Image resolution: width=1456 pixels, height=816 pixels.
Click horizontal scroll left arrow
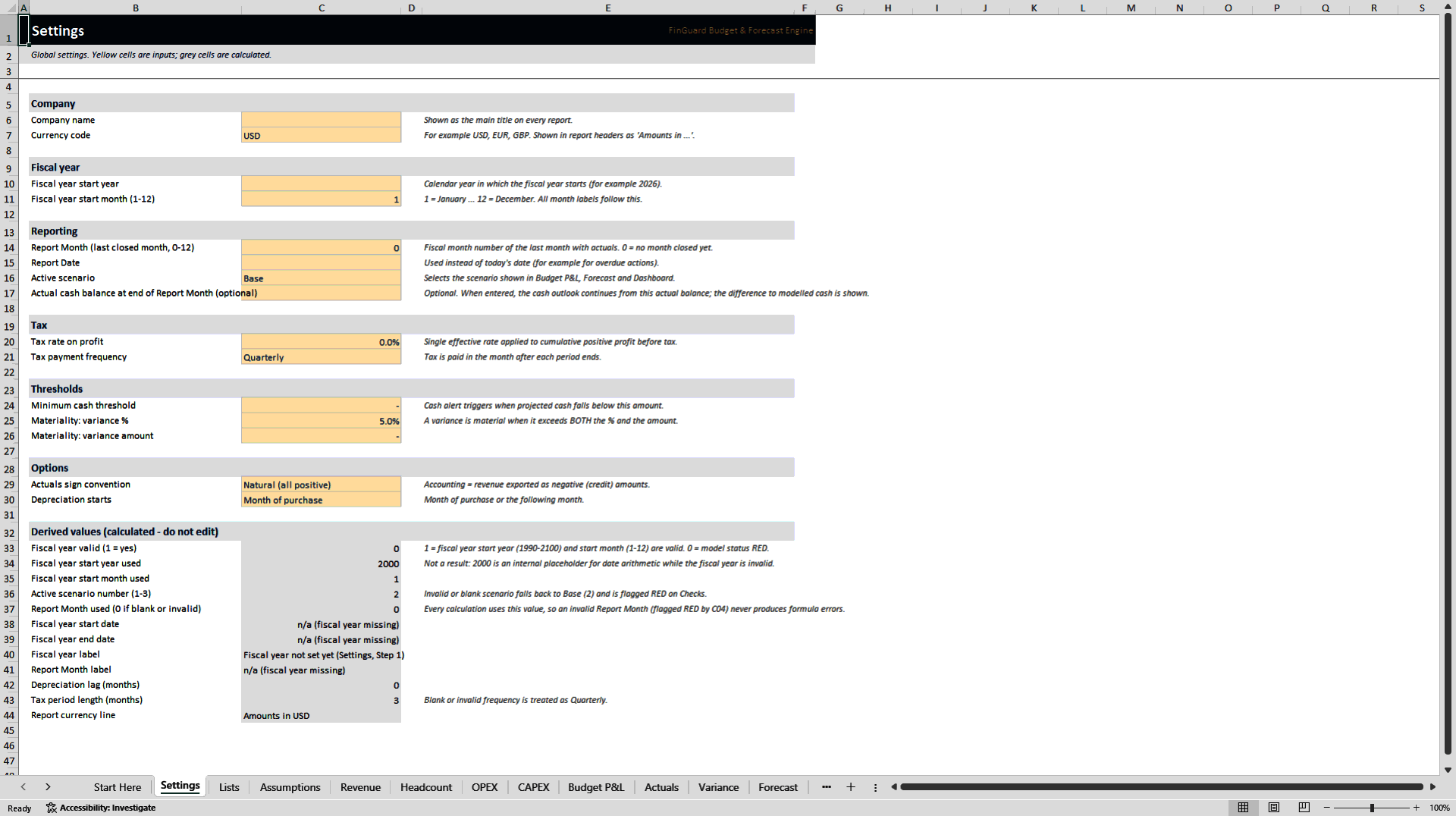pyautogui.click(x=894, y=787)
